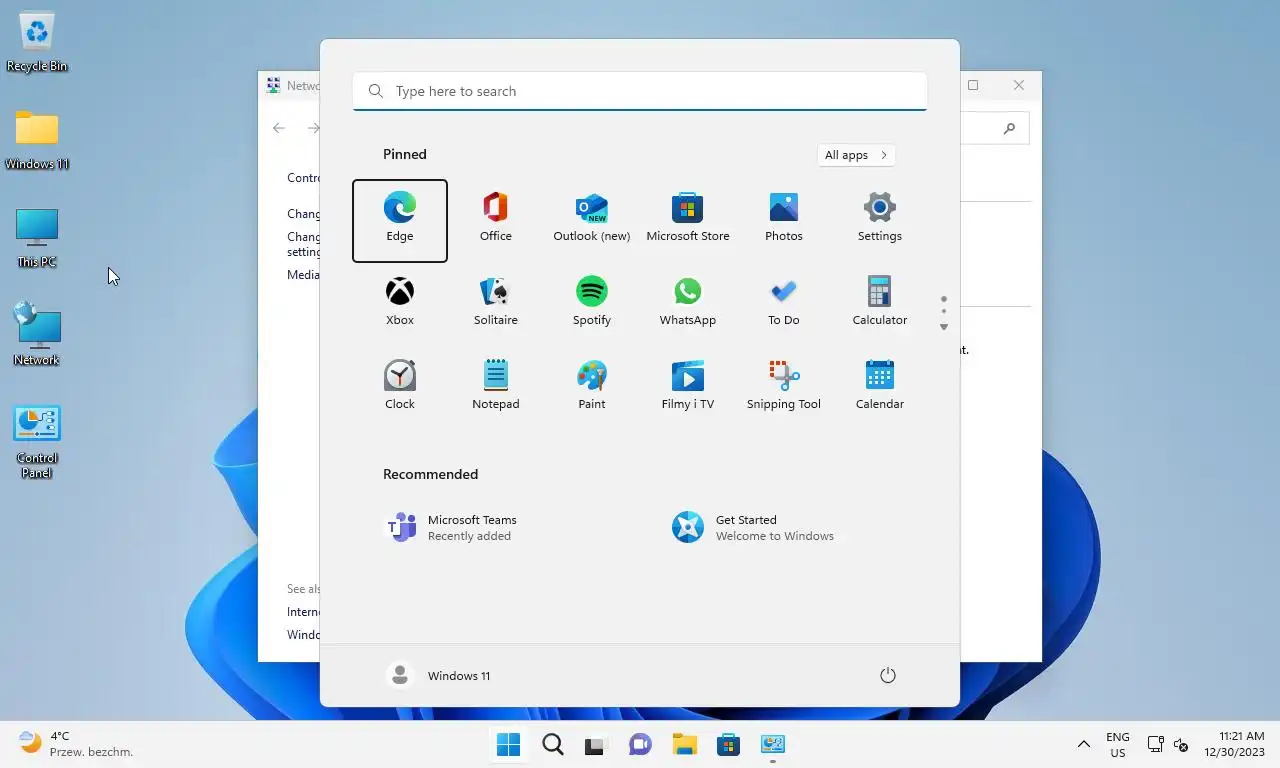Screen dimensions: 1280x768
Task: Open the WhatsApp pinned app
Action: [688, 305]
